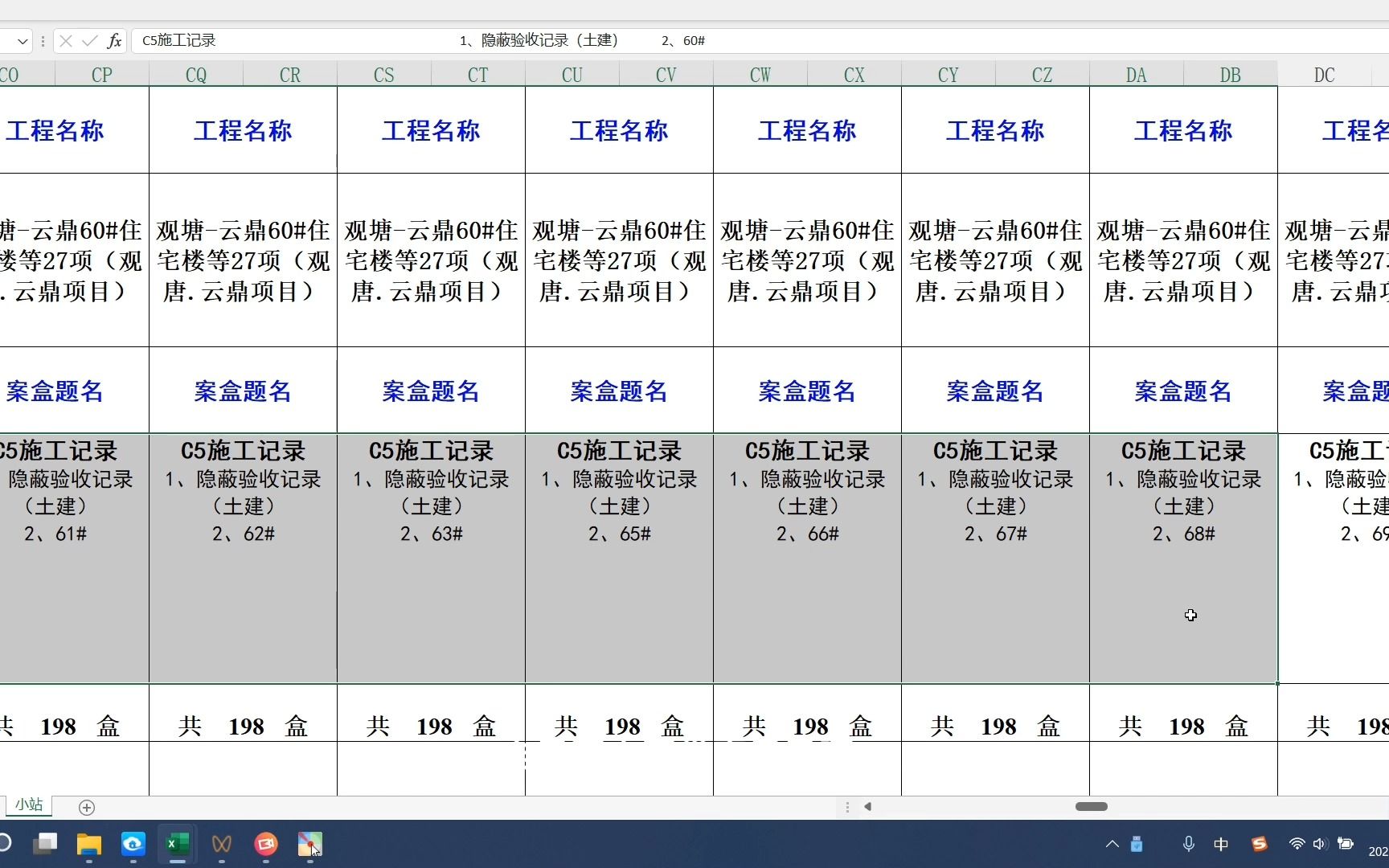Select the C5施工记录 cell containing 61#
Viewport: 1389px width, 868px height.
(74, 559)
